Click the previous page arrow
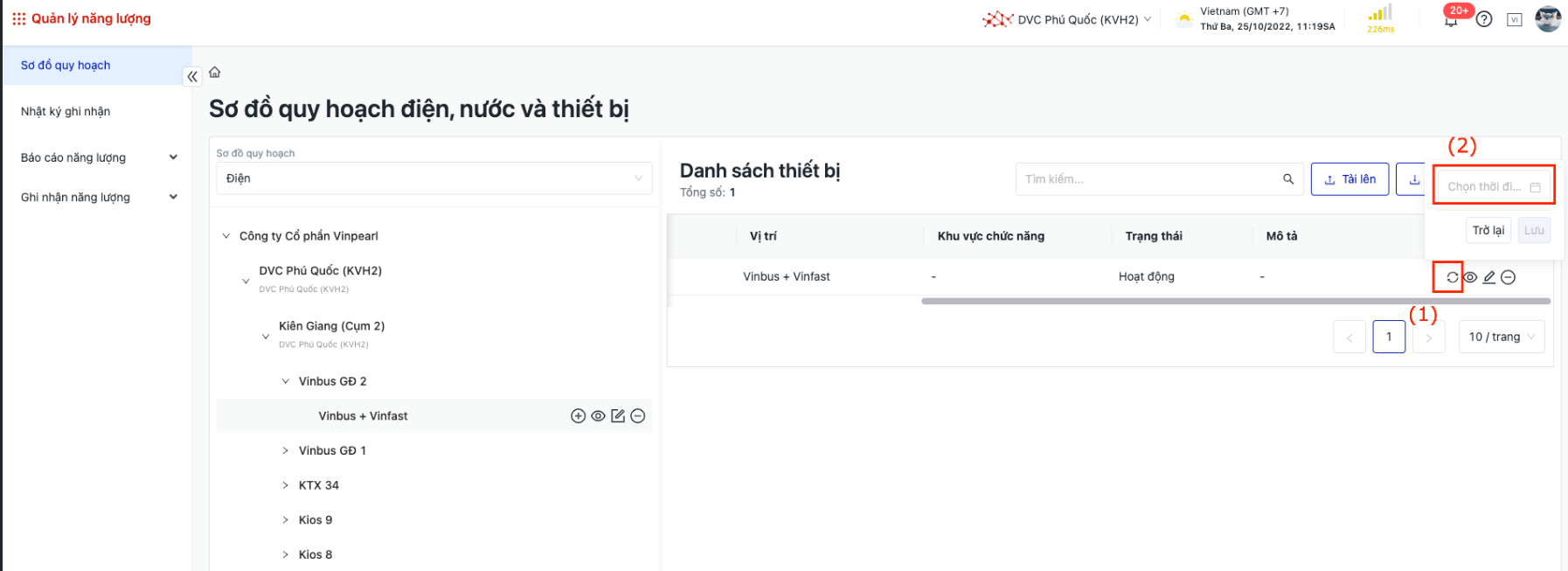 click(x=1349, y=337)
